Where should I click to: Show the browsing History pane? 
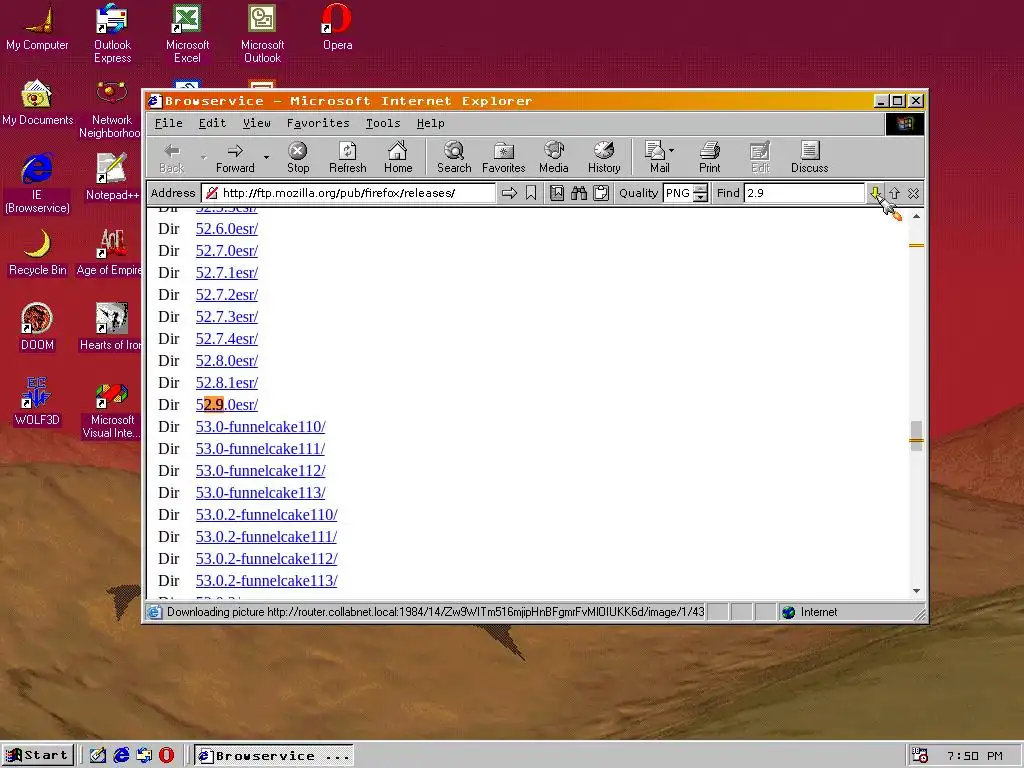coord(604,157)
